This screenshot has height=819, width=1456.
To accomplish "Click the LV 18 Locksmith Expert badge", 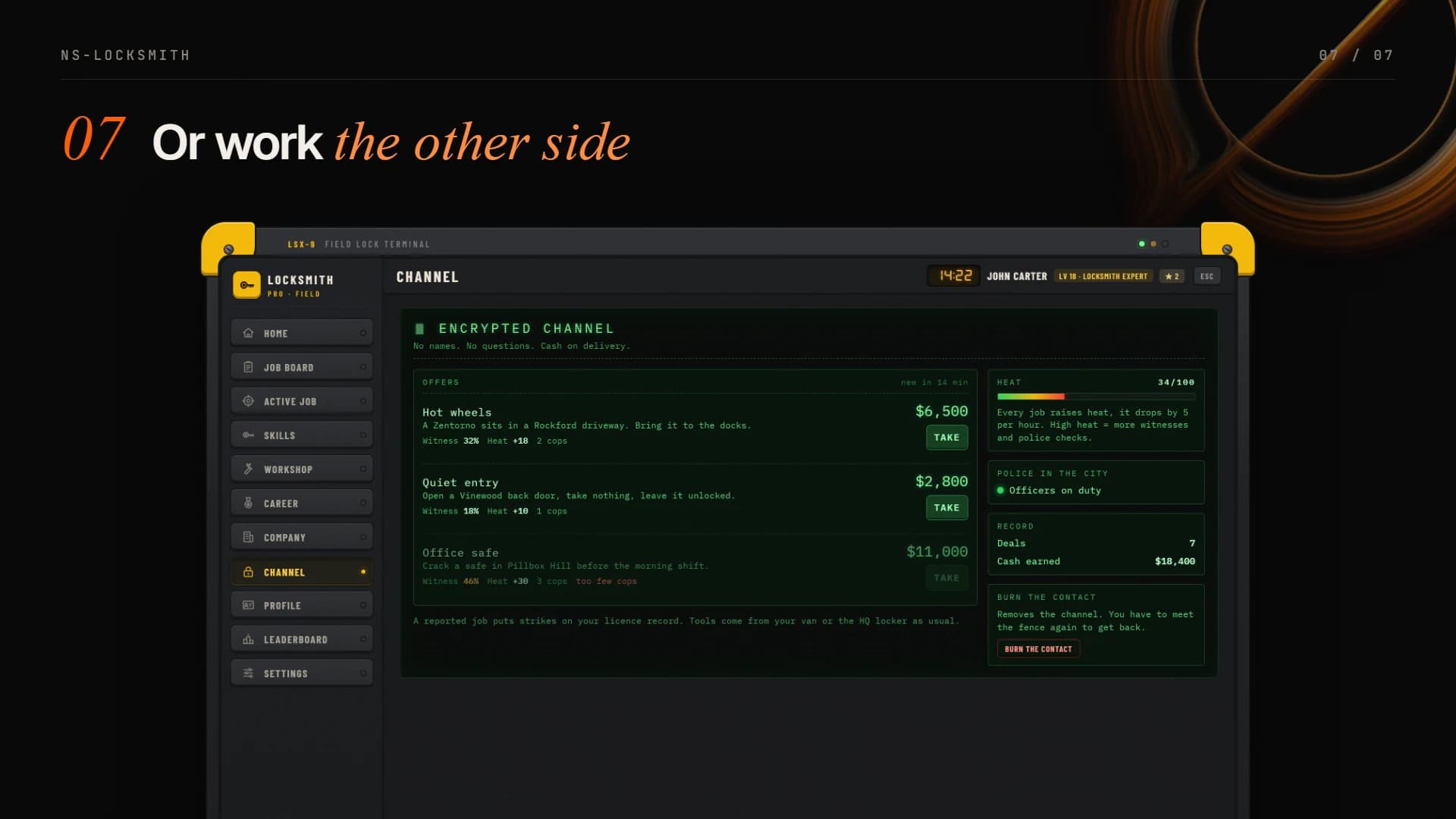I will (x=1103, y=276).
